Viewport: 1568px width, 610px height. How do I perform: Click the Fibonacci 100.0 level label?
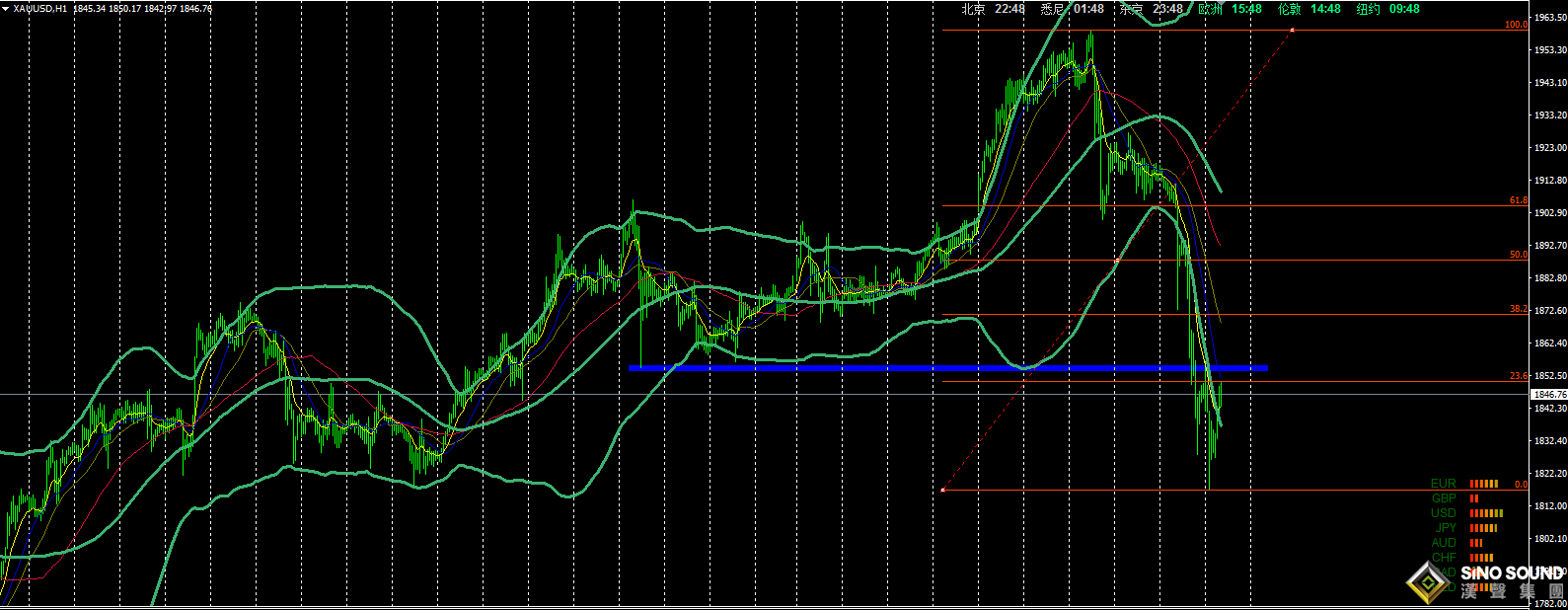(1516, 25)
